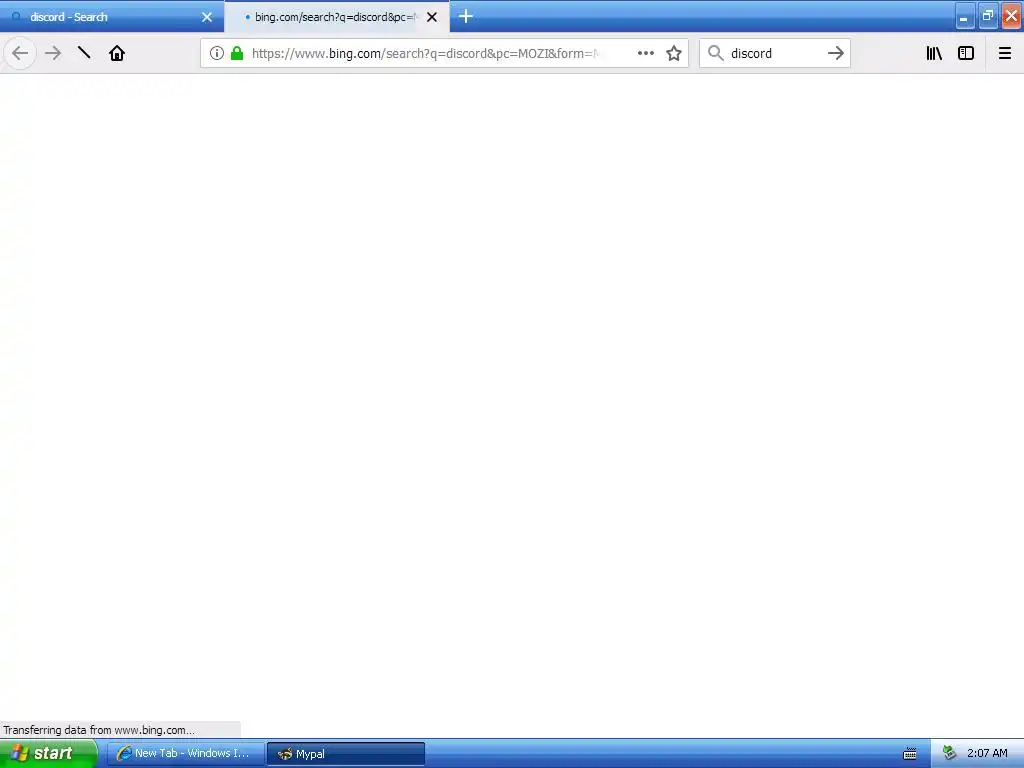
Task: Select the Mypal taskbar button
Action: pyautogui.click(x=346, y=754)
